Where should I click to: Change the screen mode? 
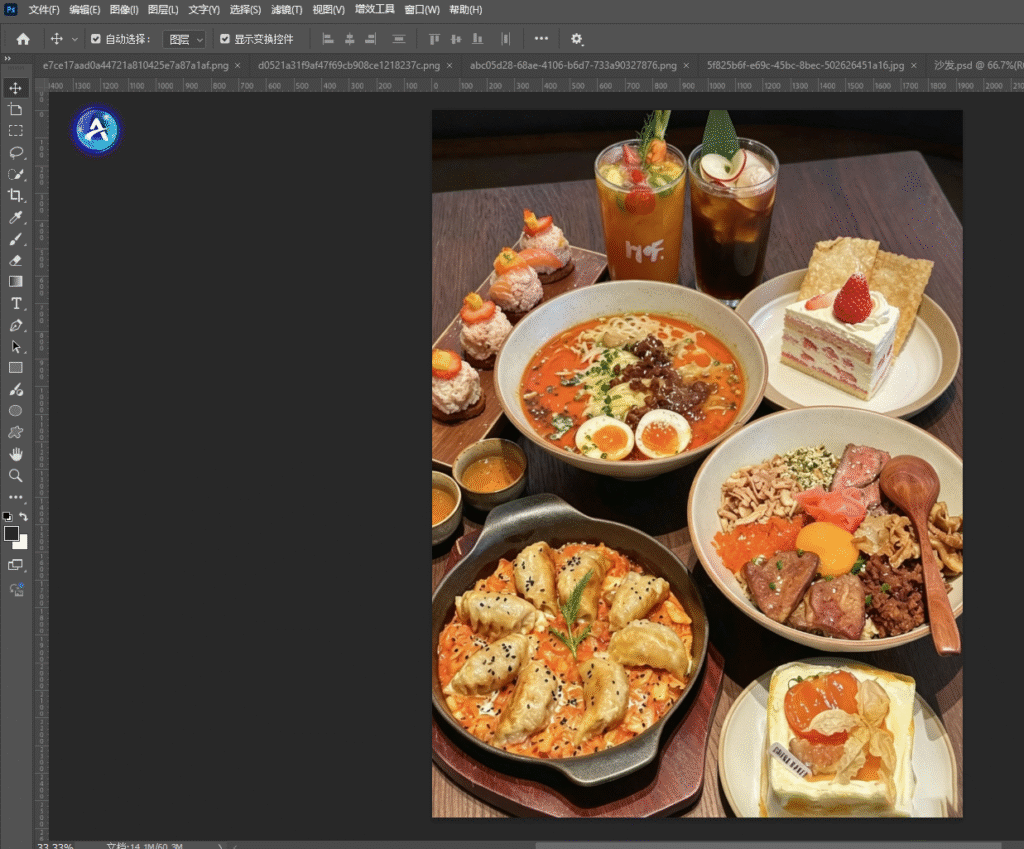coord(16,565)
